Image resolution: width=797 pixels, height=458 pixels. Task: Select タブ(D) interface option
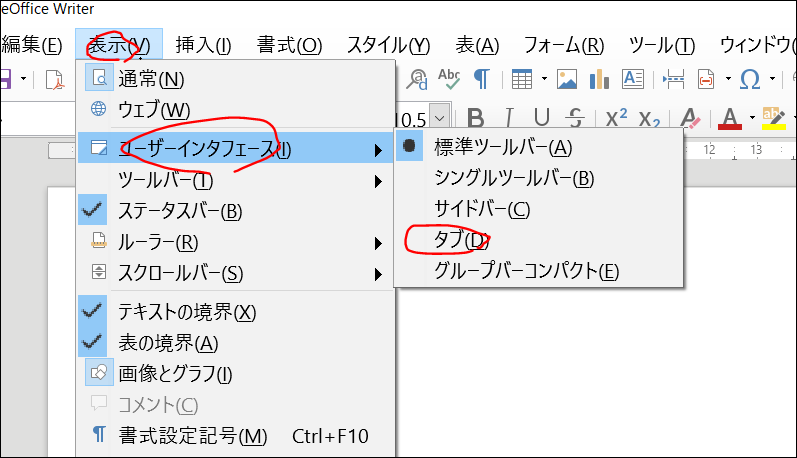pos(539,239)
